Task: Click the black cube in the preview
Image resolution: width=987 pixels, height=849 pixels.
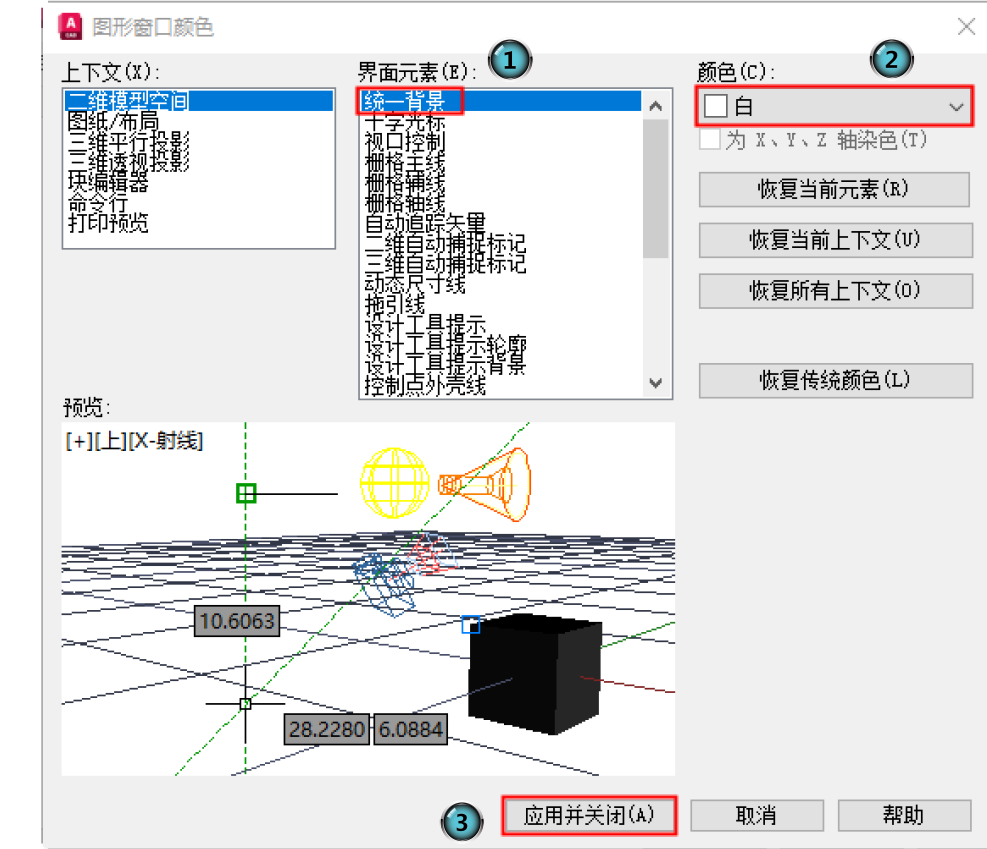Action: [x=536, y=668]
